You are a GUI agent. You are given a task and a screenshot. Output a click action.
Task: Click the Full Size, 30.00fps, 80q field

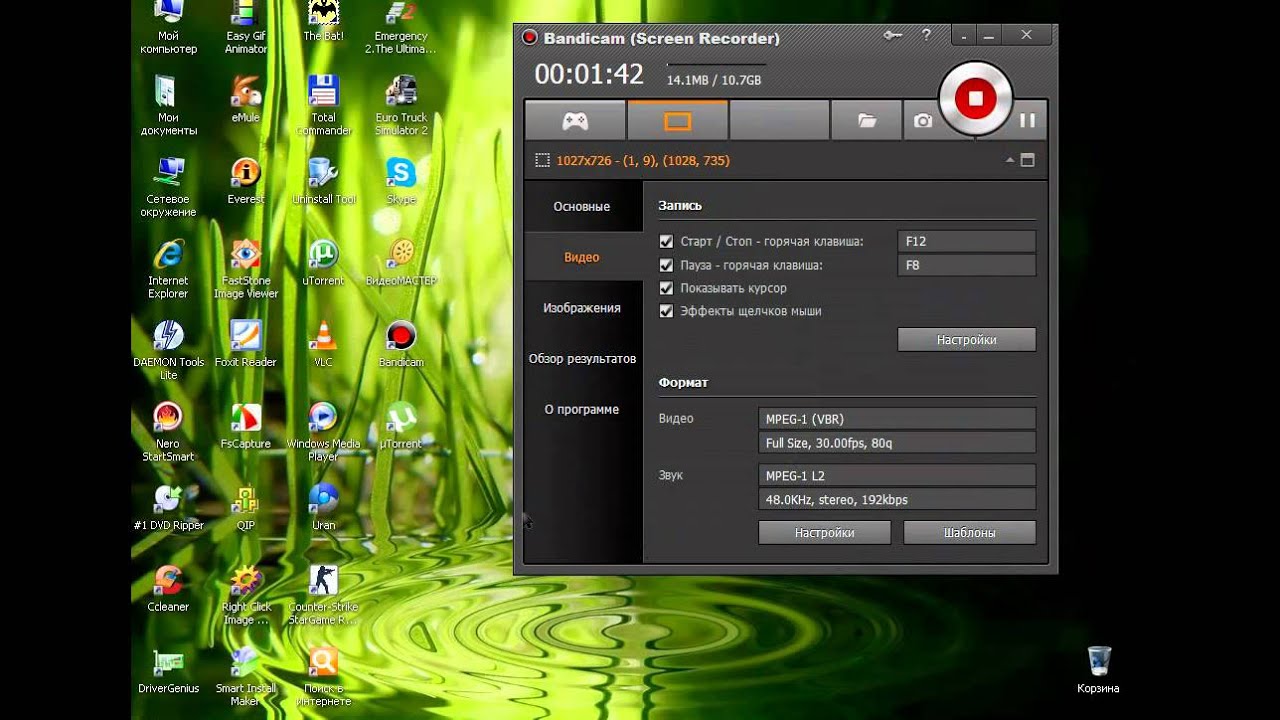(x=897, y=443)
